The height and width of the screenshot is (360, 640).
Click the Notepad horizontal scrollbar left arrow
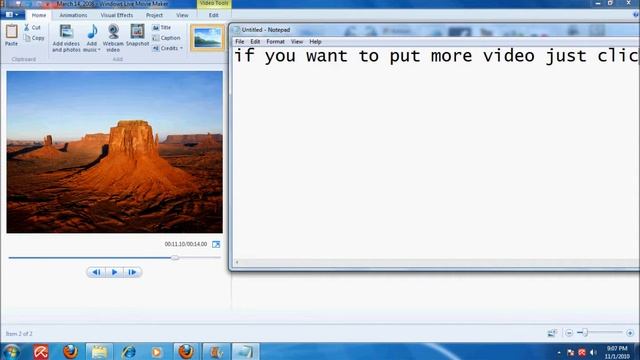237,262
